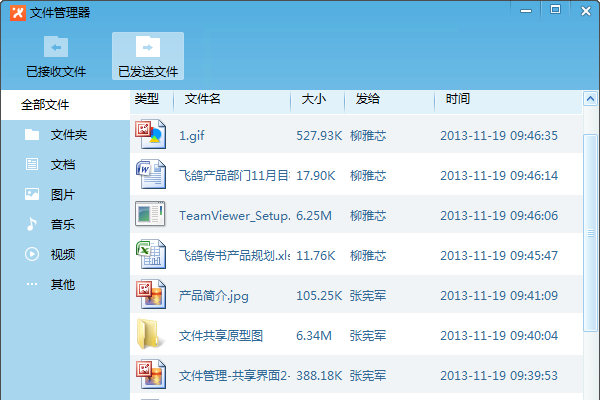Filter by 图片 category

(65, 194)
